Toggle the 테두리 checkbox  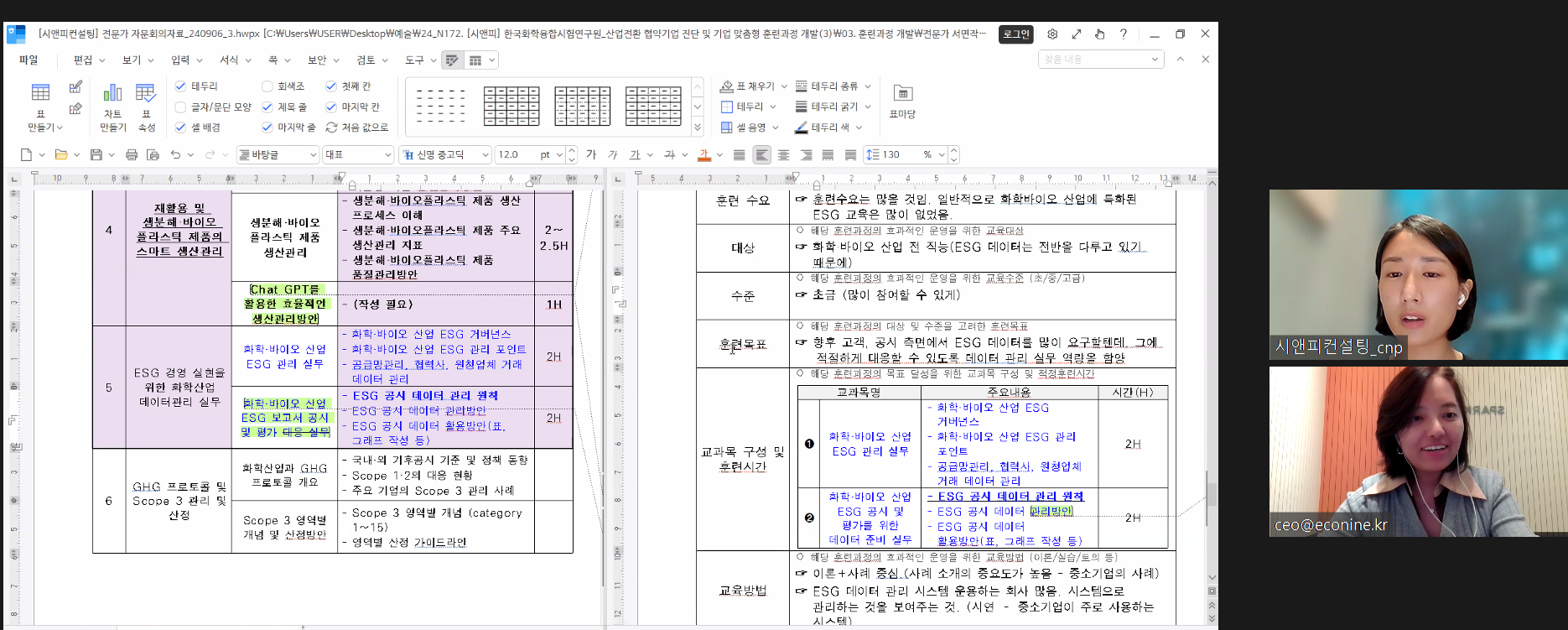coord(180,86)
